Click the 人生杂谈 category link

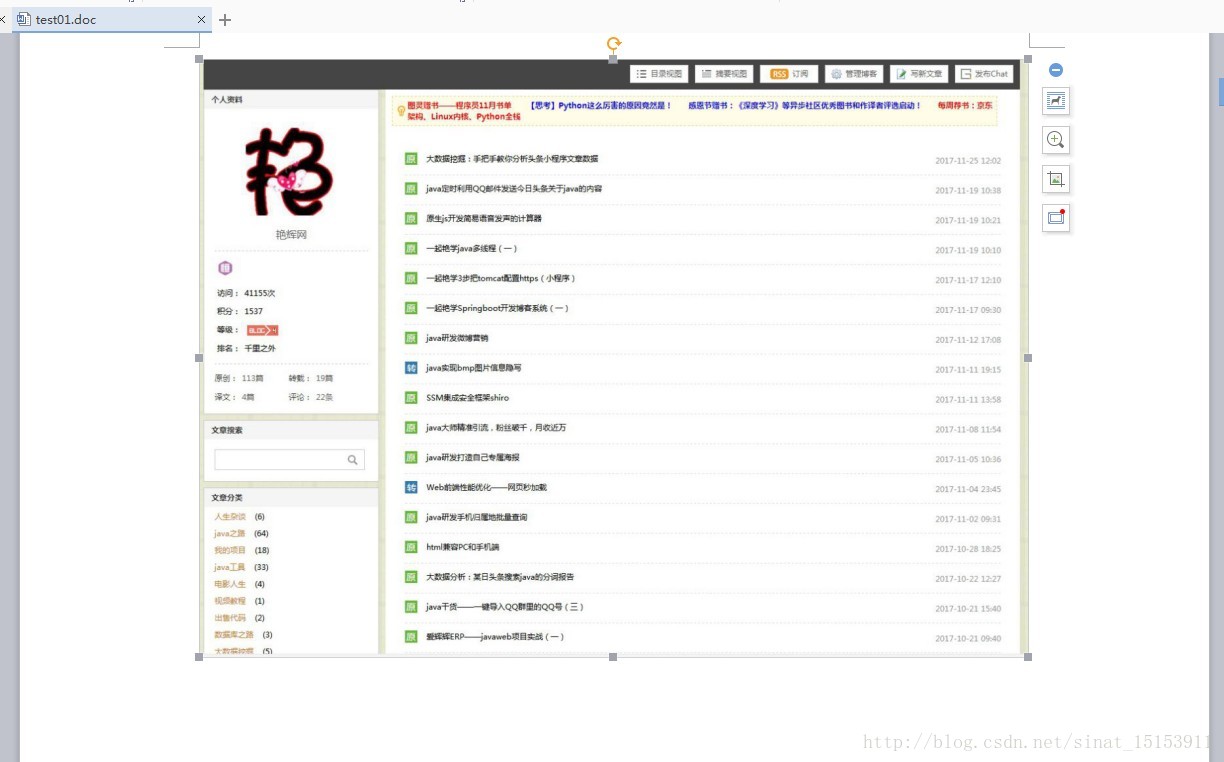(x=230, y=517)
